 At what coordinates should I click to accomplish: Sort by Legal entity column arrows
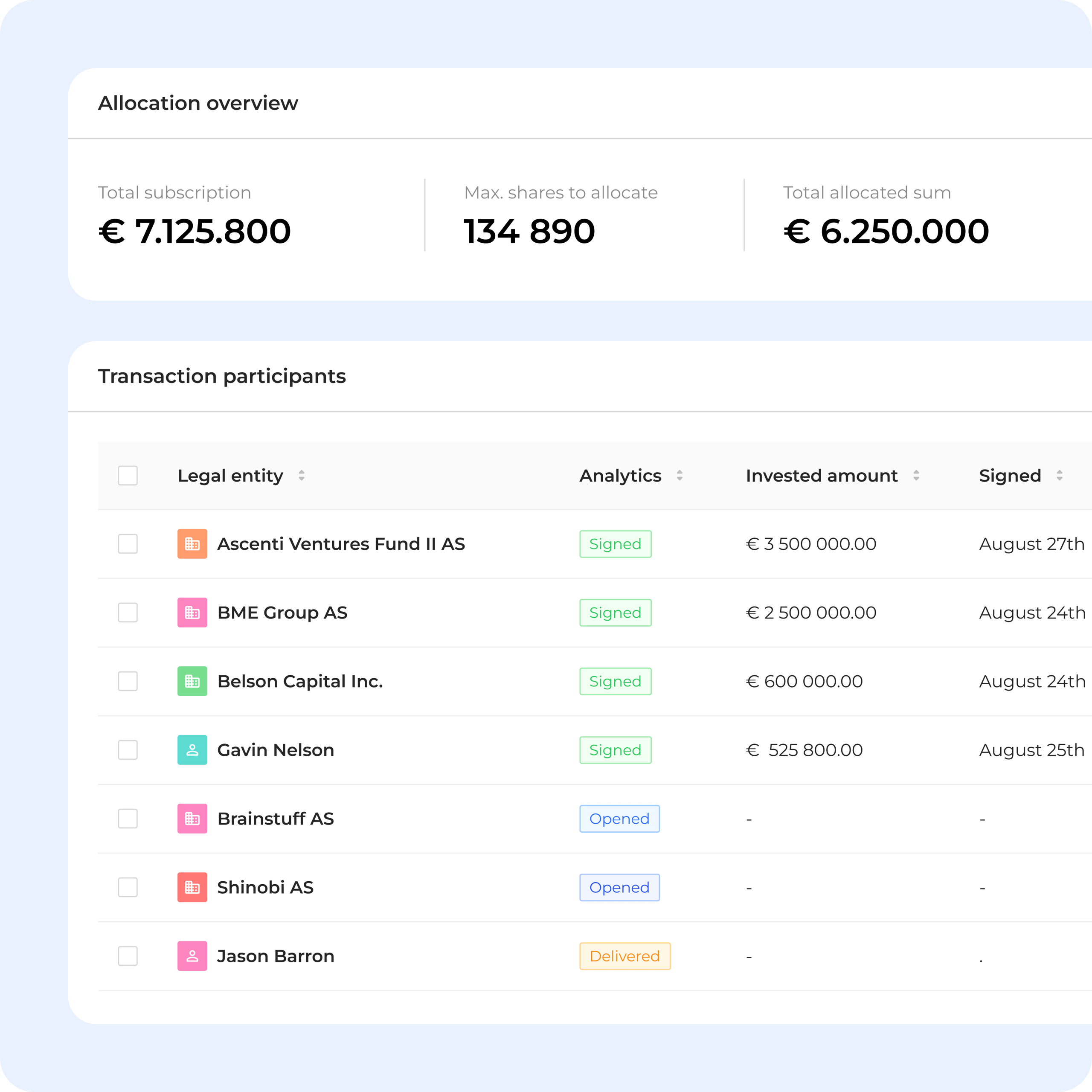(302, 475)
